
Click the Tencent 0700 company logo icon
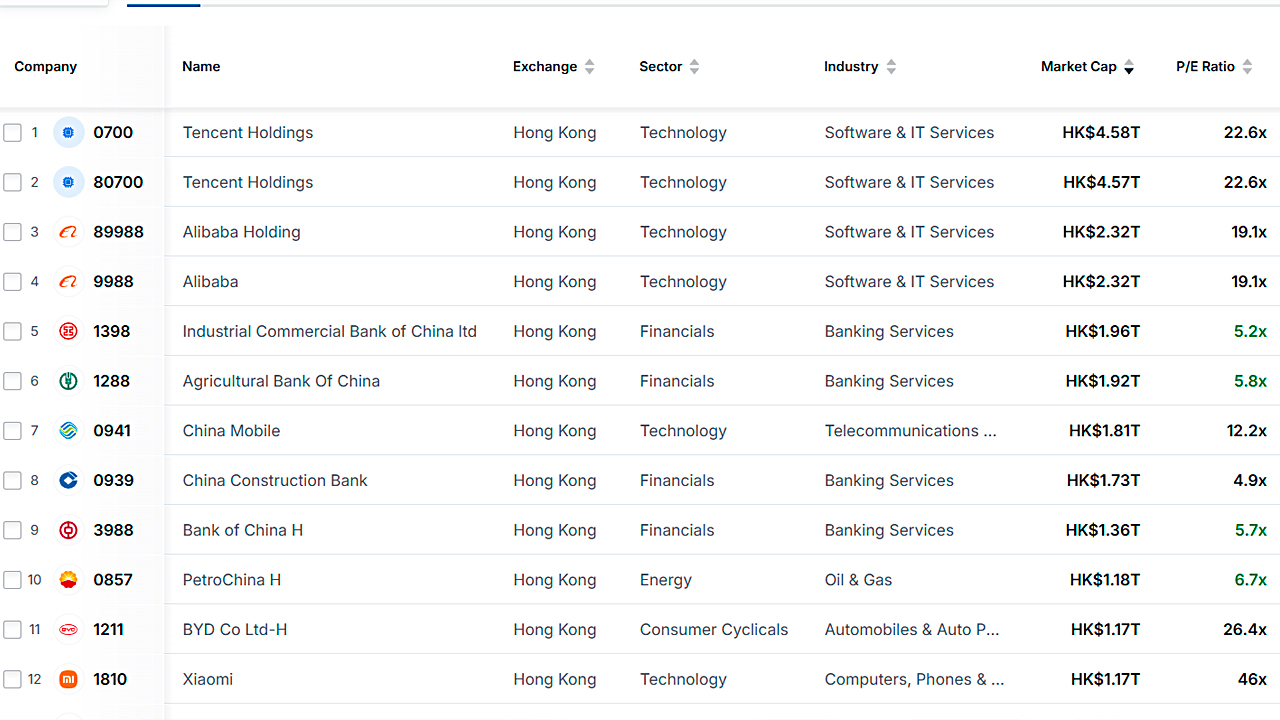pos(68,132)
